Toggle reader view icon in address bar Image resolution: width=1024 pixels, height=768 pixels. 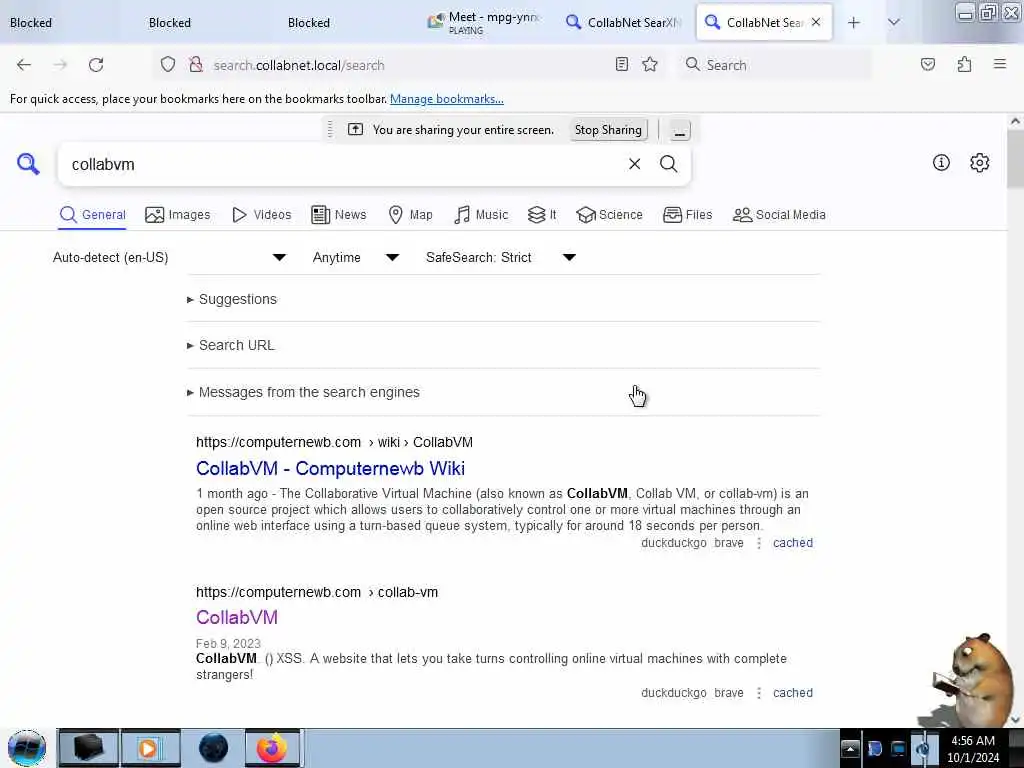[622, 65]
